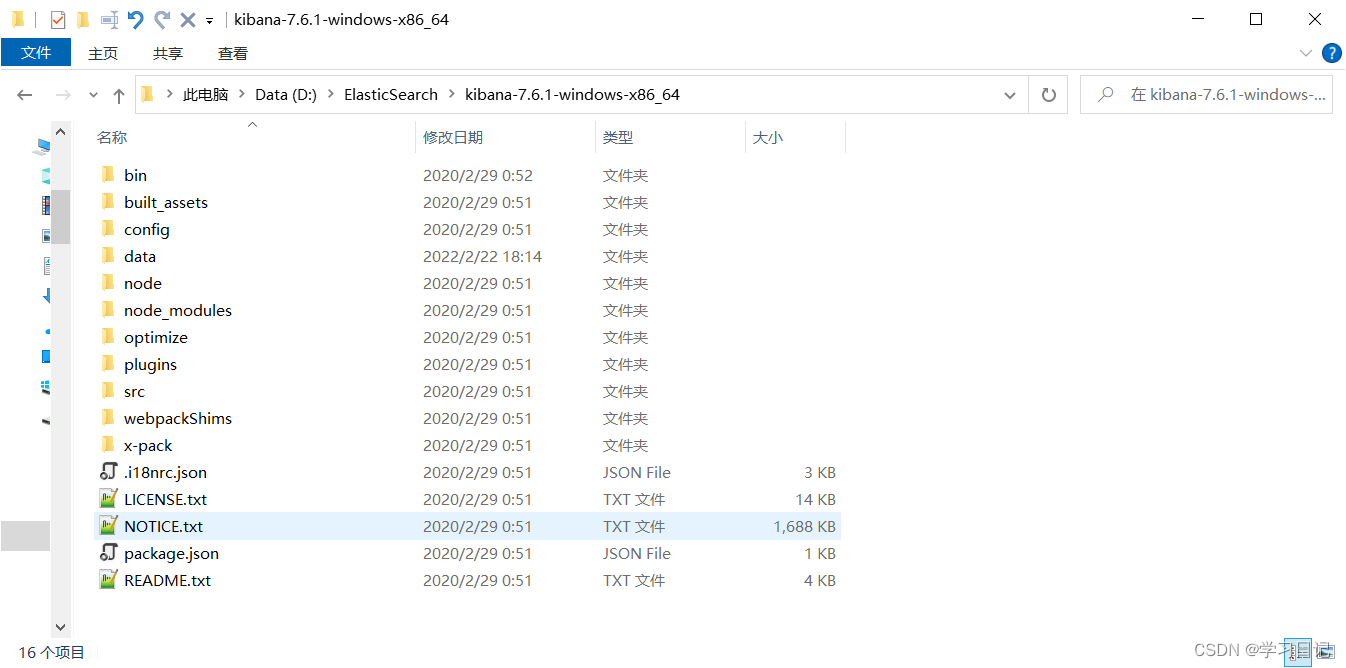Select the README.txt file name
The height and width of the screenshot is (668, 1346).
(x=167, y=580)
